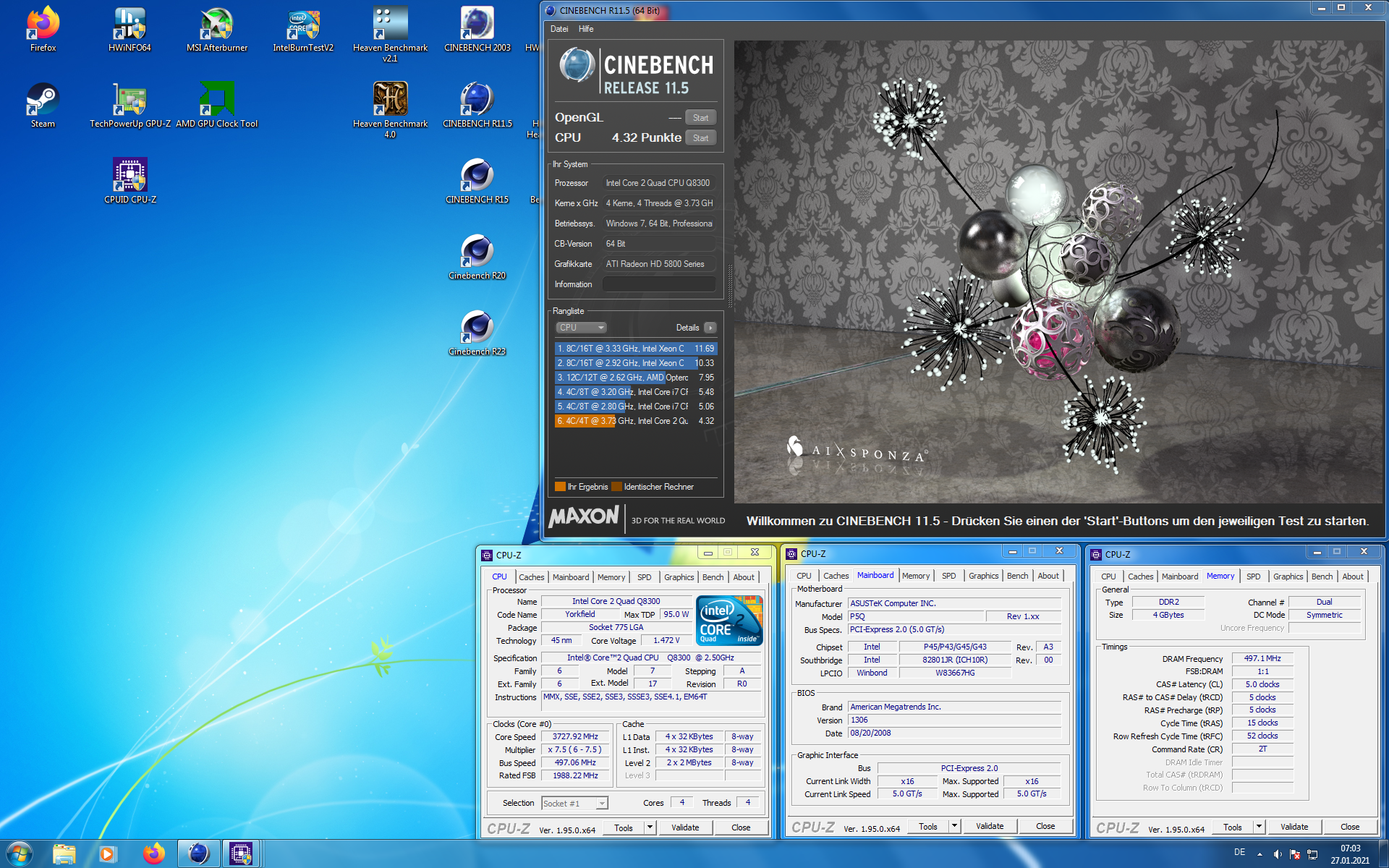The height and width of the screenshot is (868, 1389).
Task: Select your result row 4C/4T @ 3.73 GHz
Action: pos(636,421)
